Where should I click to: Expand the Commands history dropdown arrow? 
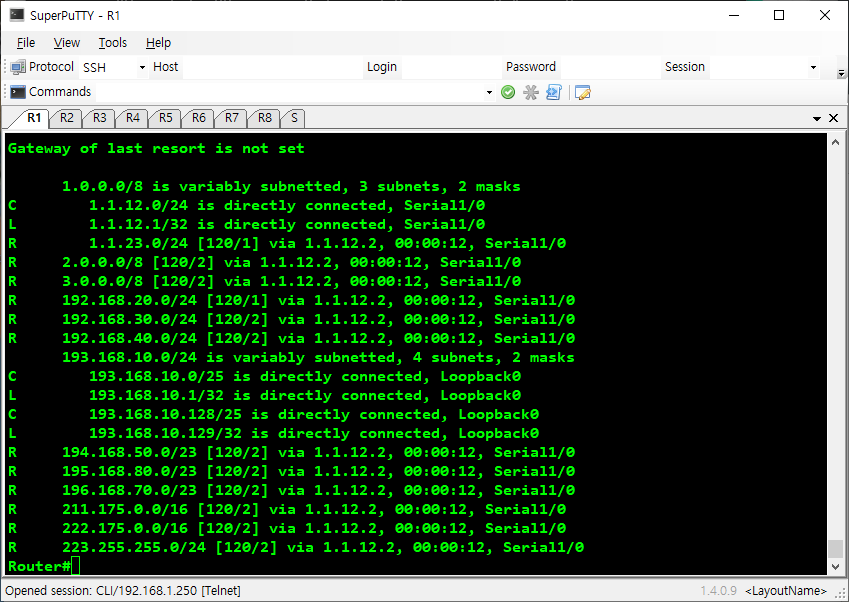click(x=489, y=92)
